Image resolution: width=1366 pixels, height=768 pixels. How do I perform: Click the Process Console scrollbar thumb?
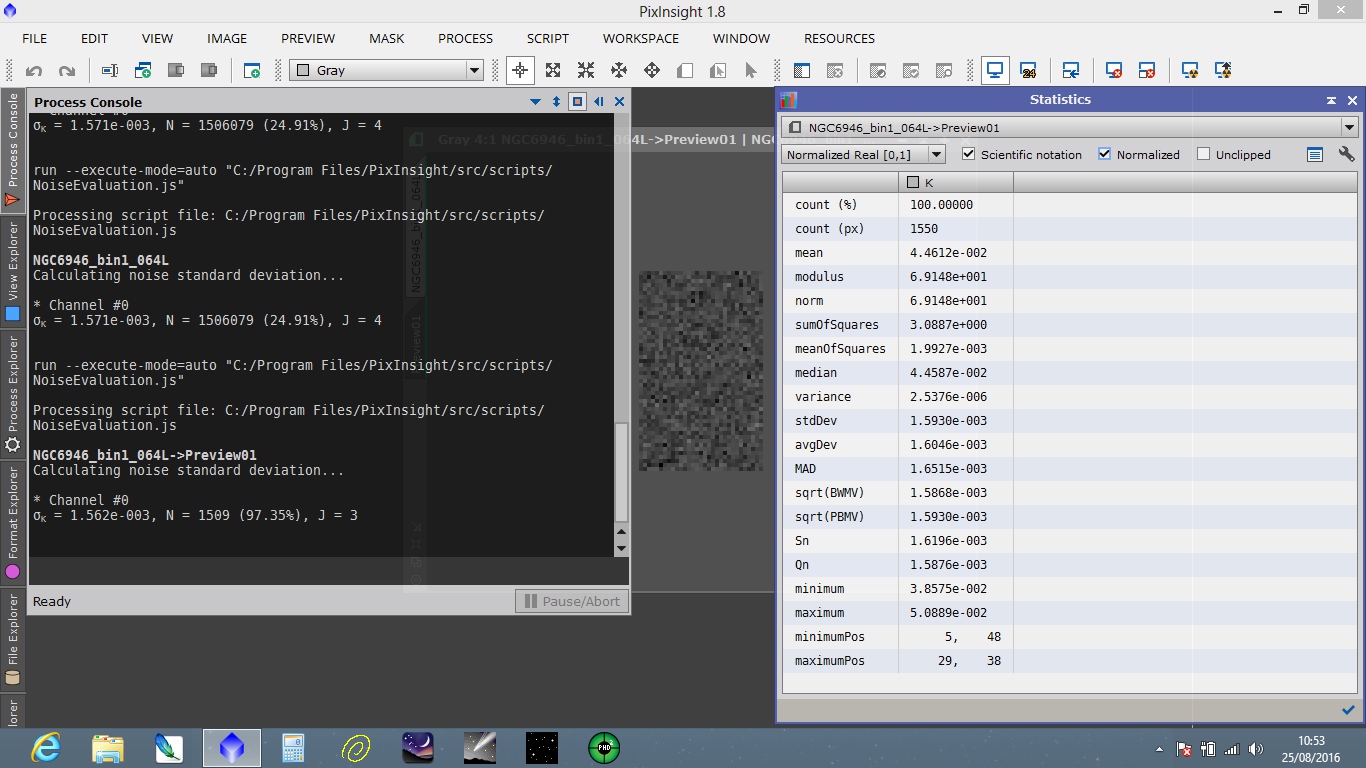621,472
